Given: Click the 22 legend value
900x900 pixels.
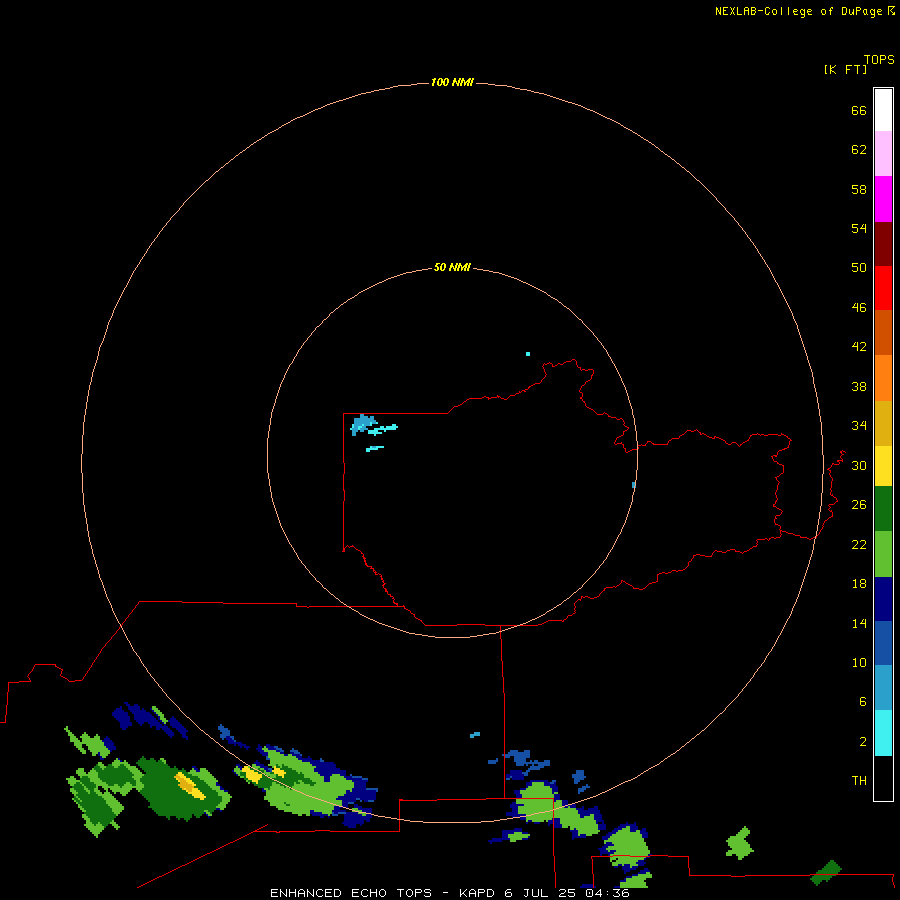Looking at the screenshot, I should 859,544.
